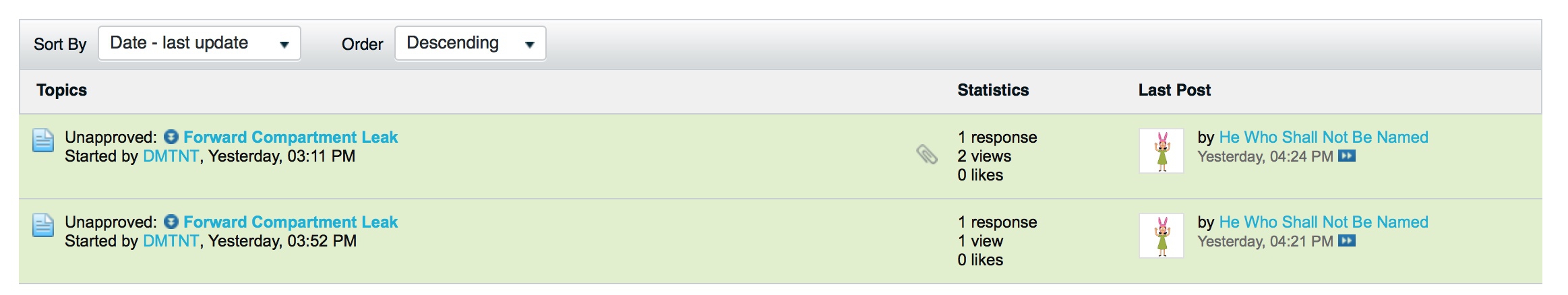
Task: Click avatar thumbnail in first row's last post
Action: coord(1162,151)
